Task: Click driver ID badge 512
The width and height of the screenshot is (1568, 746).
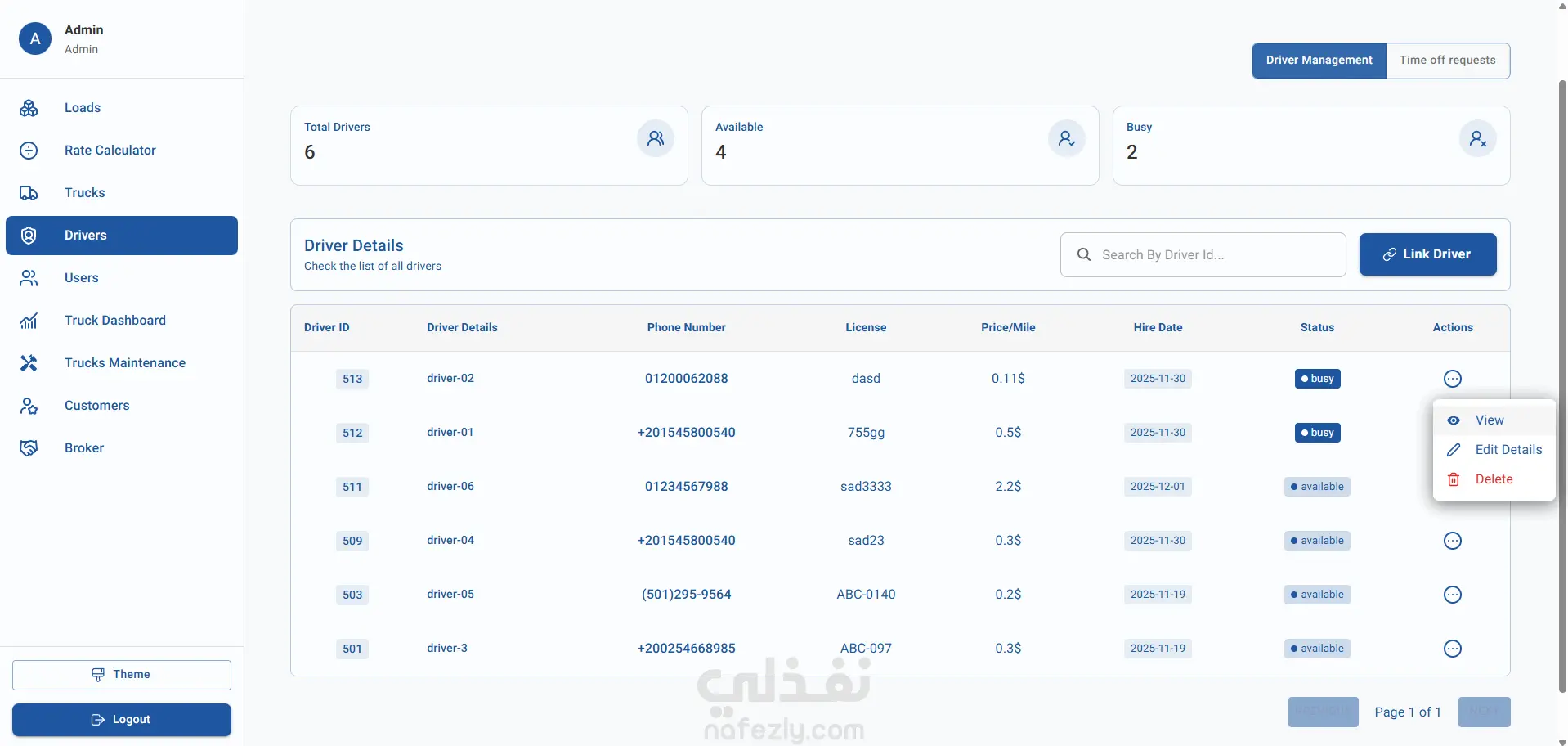Action: (x=352, y=433)
